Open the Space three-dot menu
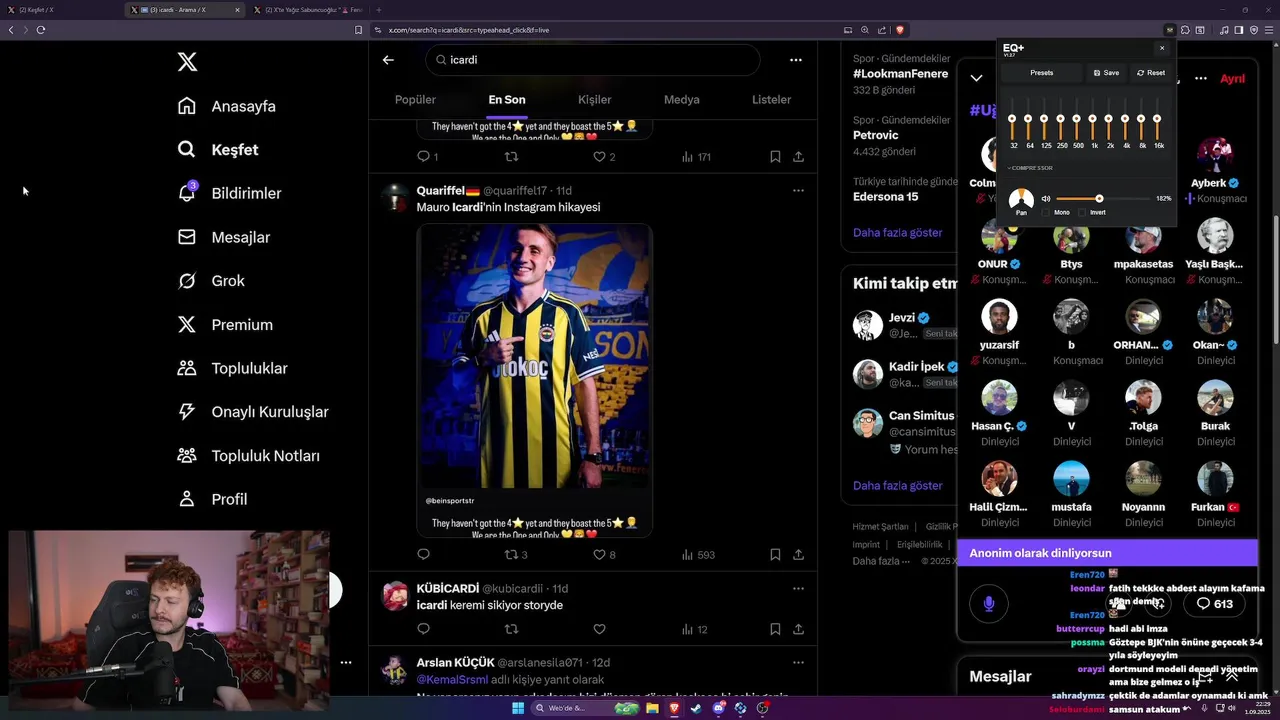 [x=1201, y=78]
